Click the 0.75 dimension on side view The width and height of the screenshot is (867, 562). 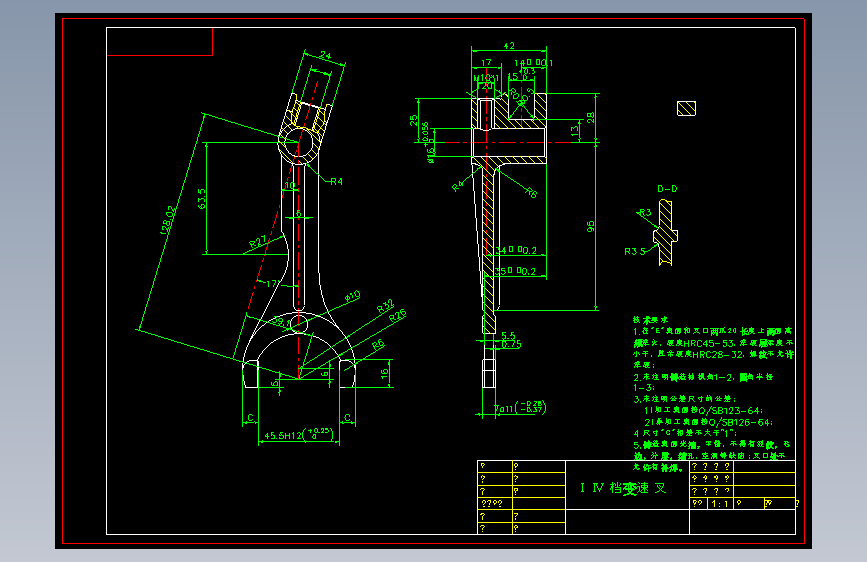point(511,344)
